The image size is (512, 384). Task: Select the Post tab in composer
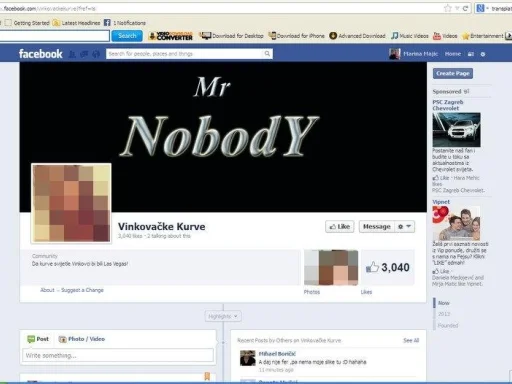38,339
